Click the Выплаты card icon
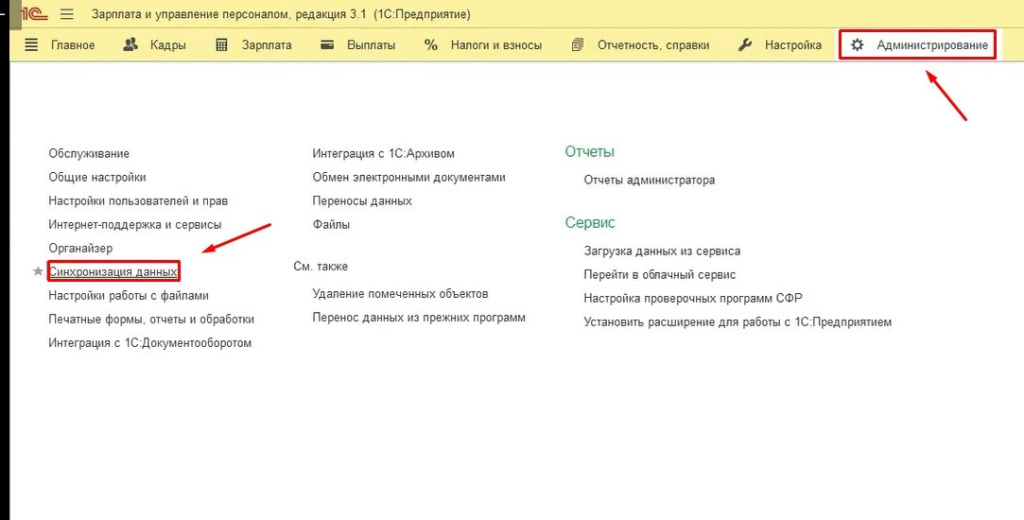The width and height of the screenshot is (1024, 520). click(327, 45)
